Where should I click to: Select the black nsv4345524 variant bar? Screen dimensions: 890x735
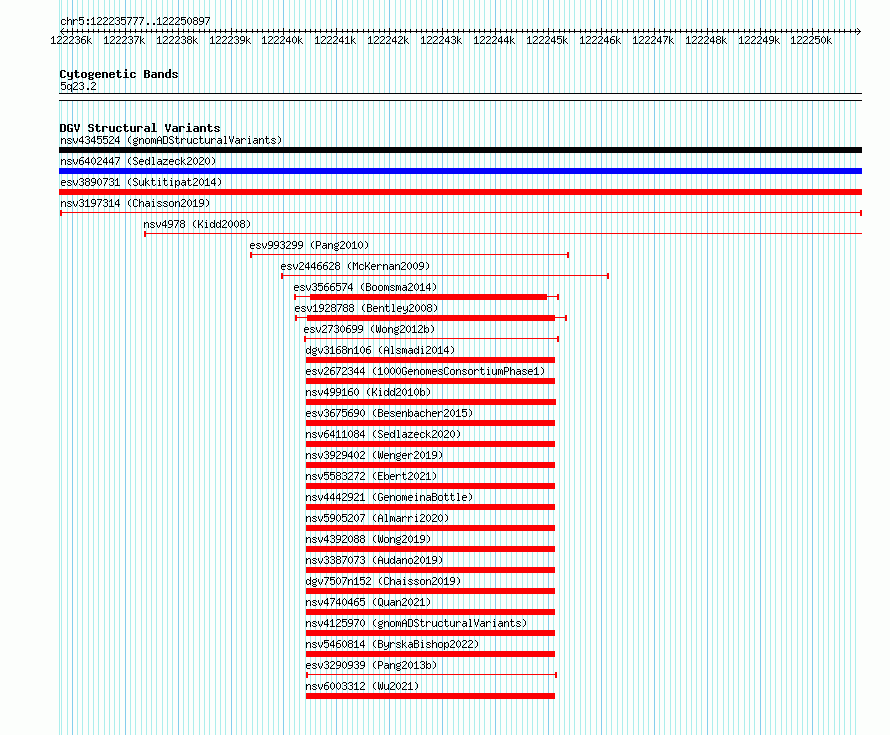[x=460, y=150]
